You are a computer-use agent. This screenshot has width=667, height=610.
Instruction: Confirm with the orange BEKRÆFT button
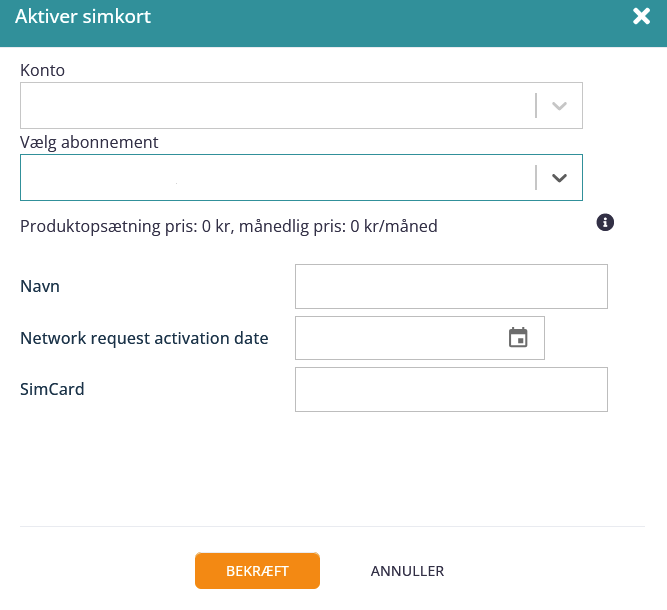pos(257,570)
